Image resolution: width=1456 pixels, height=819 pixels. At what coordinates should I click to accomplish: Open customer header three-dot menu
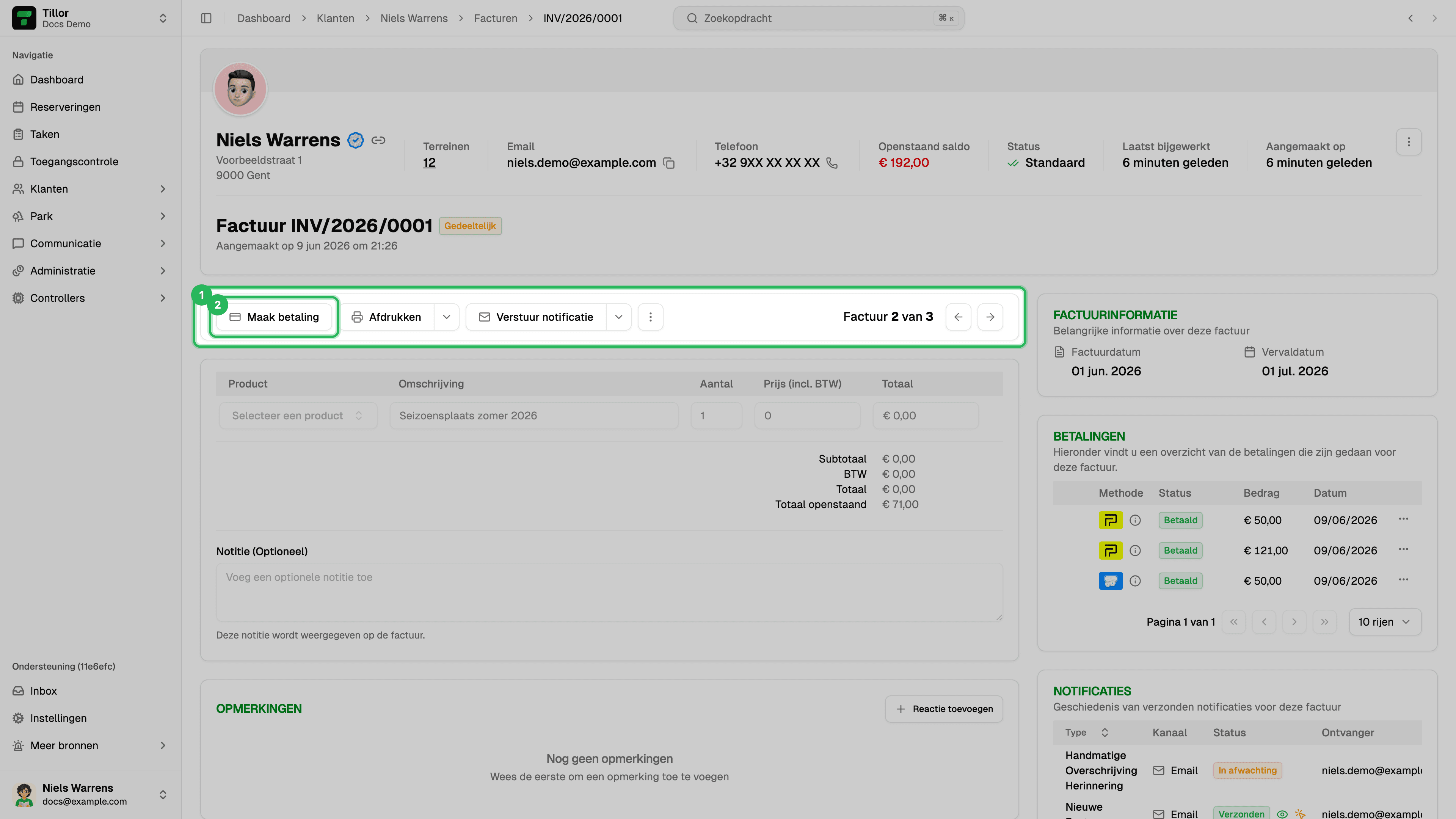pos(1409,142)
